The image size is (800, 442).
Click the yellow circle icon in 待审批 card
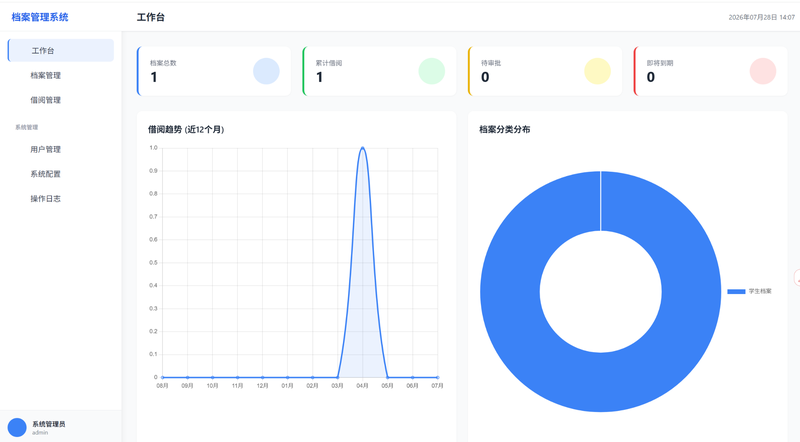pyautogui.click(x=597, y=71)
